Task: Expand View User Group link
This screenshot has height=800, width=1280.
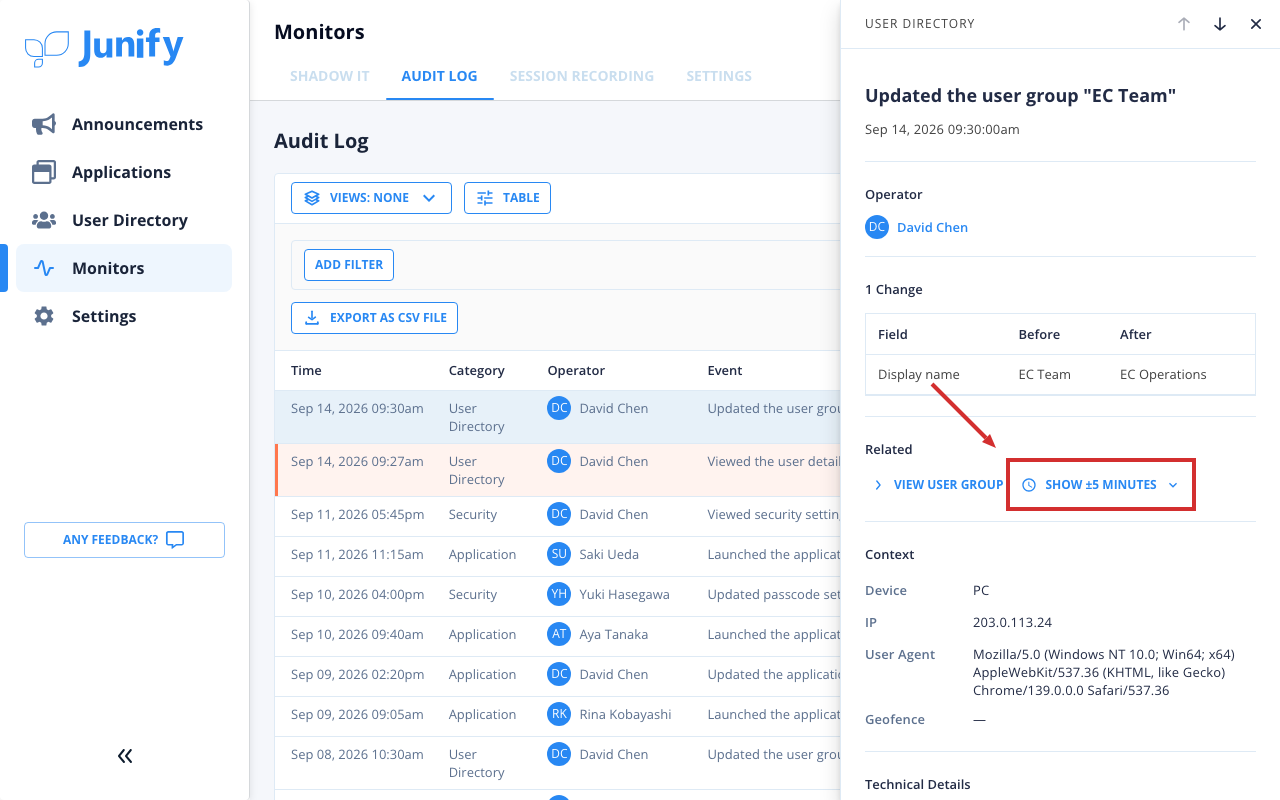Action: (938, 485)
